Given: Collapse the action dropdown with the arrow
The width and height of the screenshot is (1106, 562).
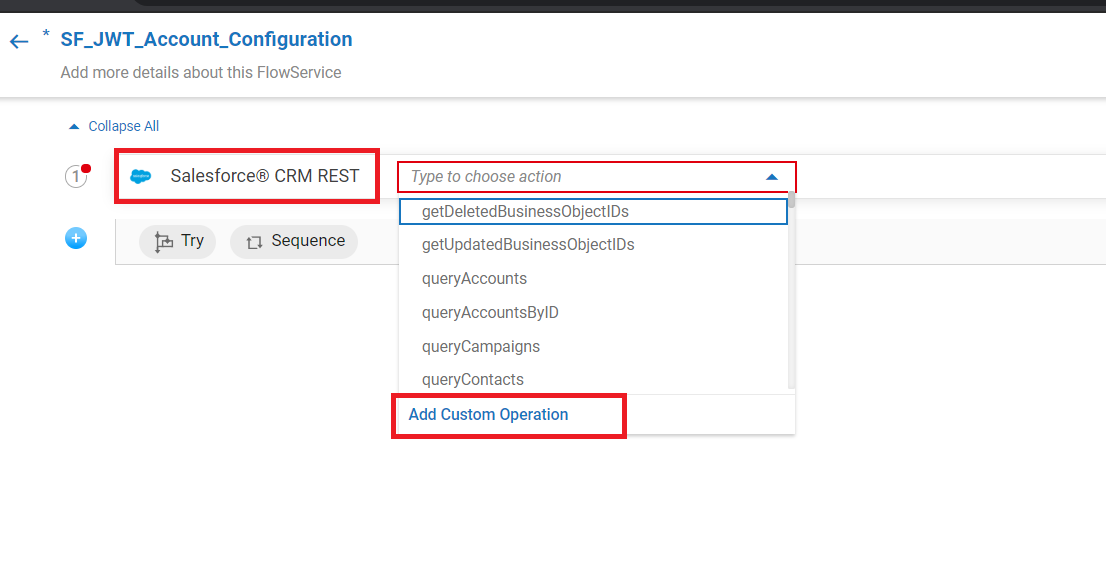Looking at the screenshot, I should click(771, 177).
